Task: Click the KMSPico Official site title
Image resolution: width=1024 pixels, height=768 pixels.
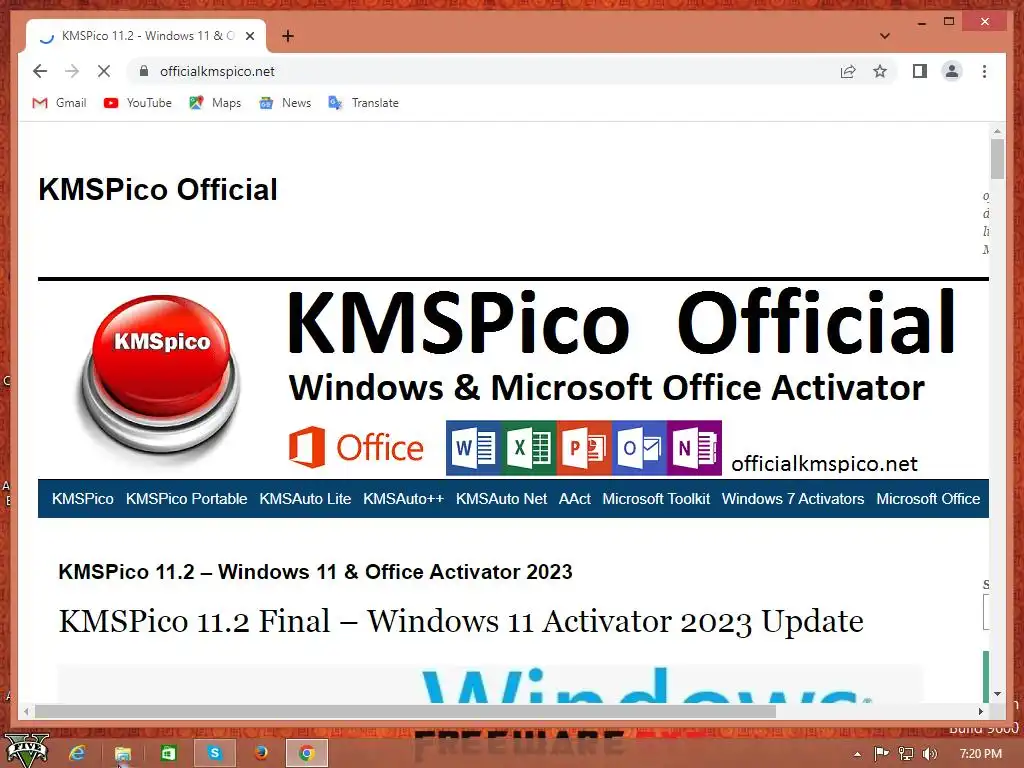Action: click(x=158, y=189)
